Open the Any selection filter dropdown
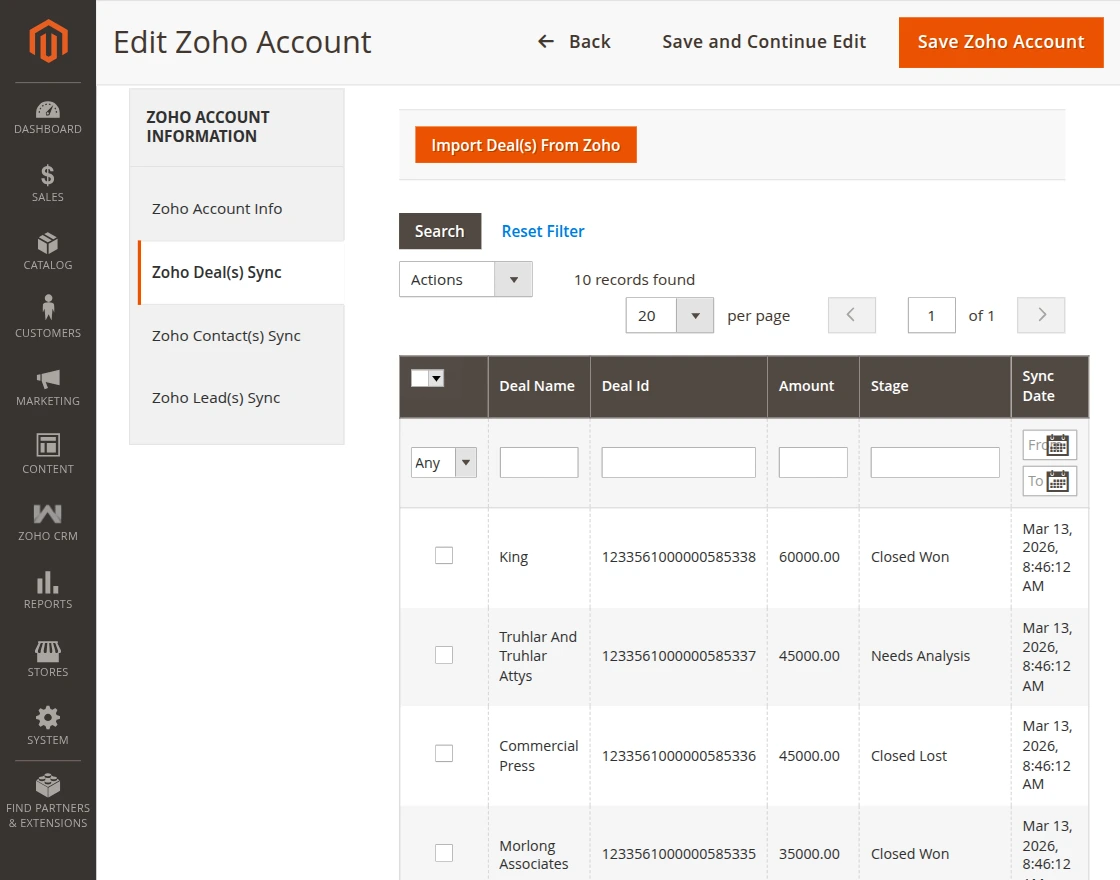Image resolution: width=1120 pixels, height=880 pixels. click(444, 462)
